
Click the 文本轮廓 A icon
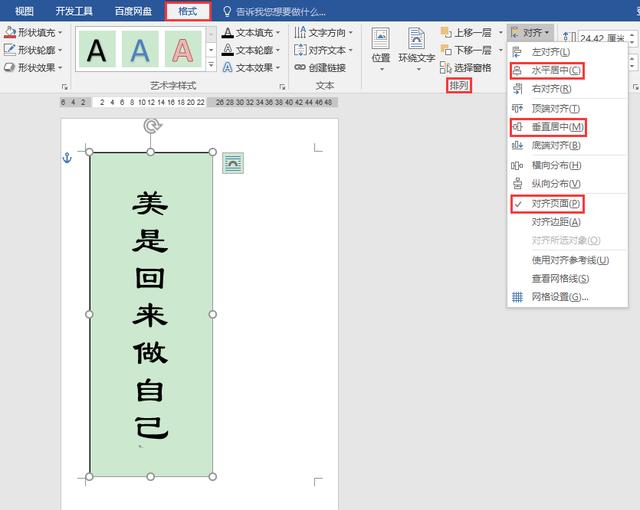(x=228, y=50)
